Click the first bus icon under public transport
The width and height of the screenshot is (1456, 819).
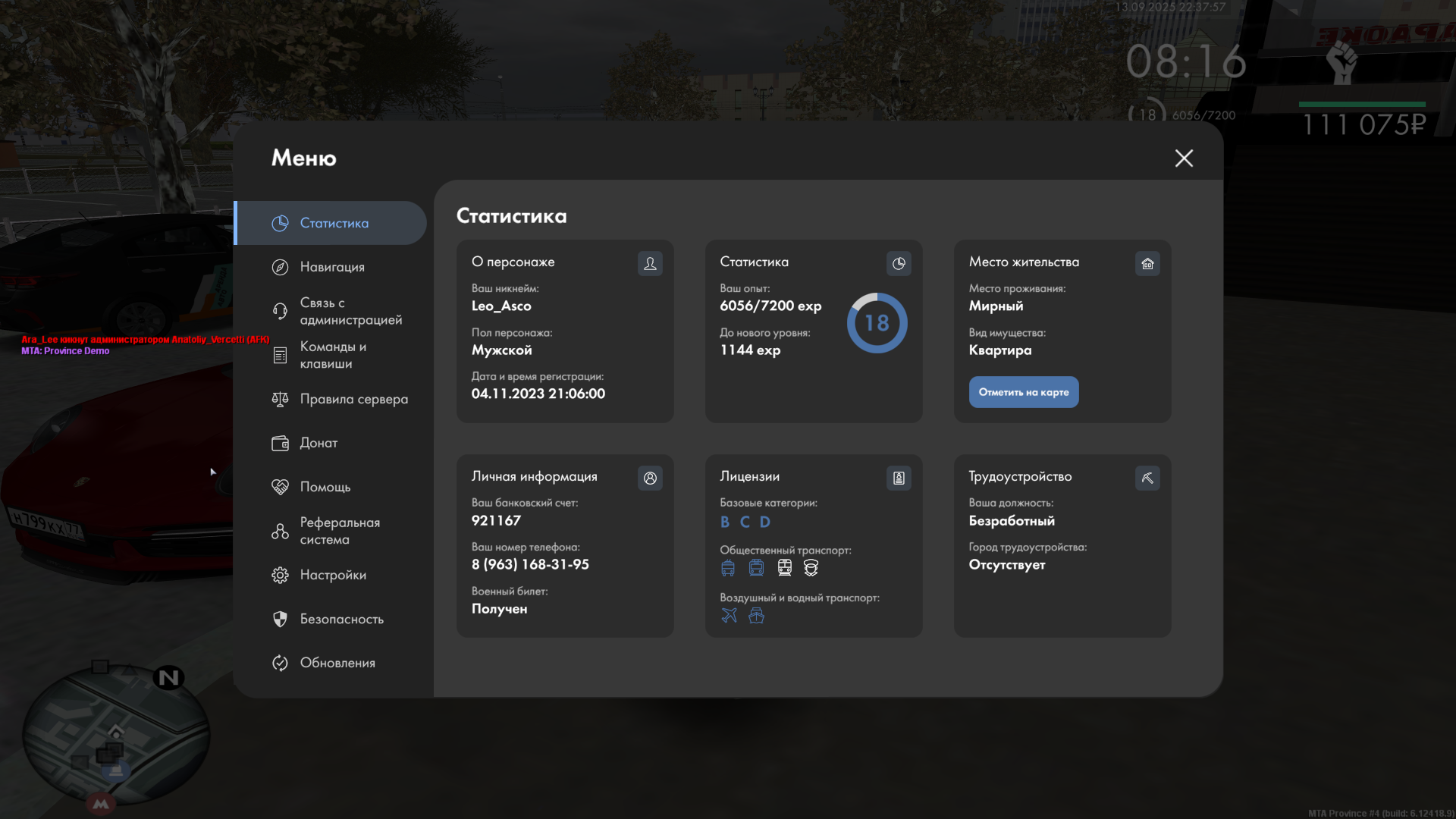(x=728, y=567)
